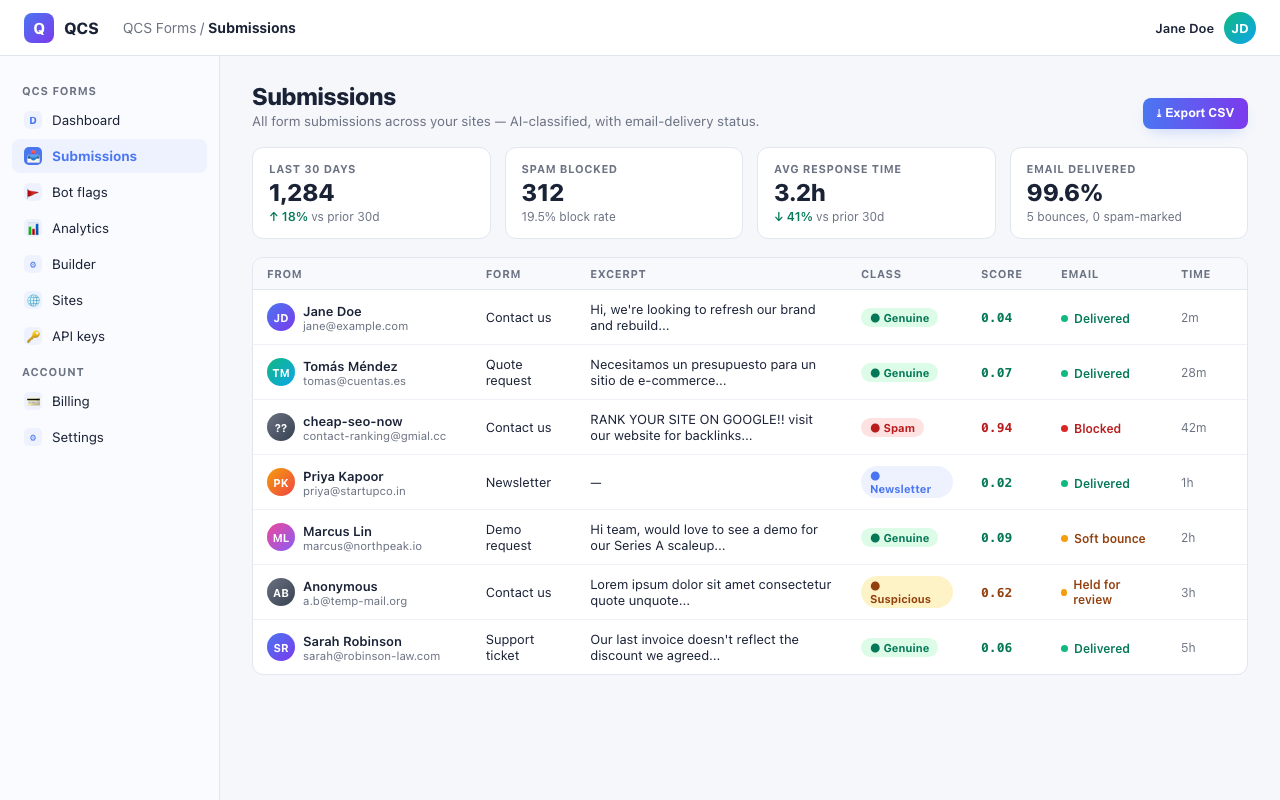Click the Email Delivered stat card
The width and height of the screenshot is (1280, 800).
point(1129,193)
